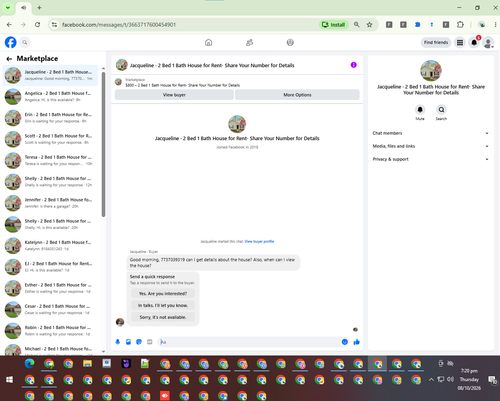This screenshot has height=401, width=500.
Task: Click the Find friends button
Action: point(436,42)
